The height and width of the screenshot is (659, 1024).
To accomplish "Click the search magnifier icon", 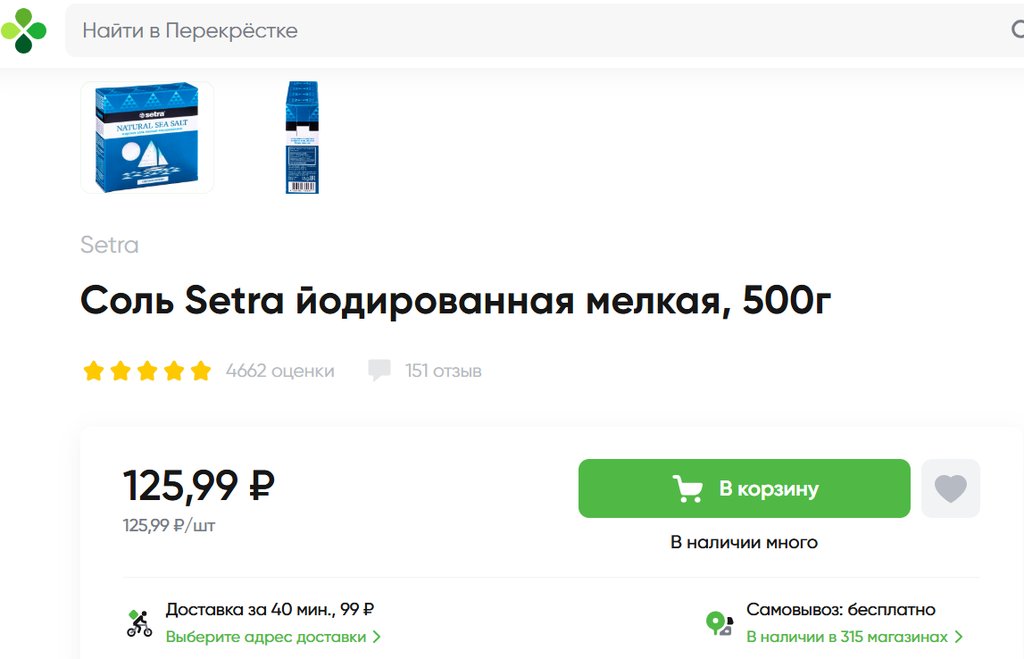I will pos(1017,30).
